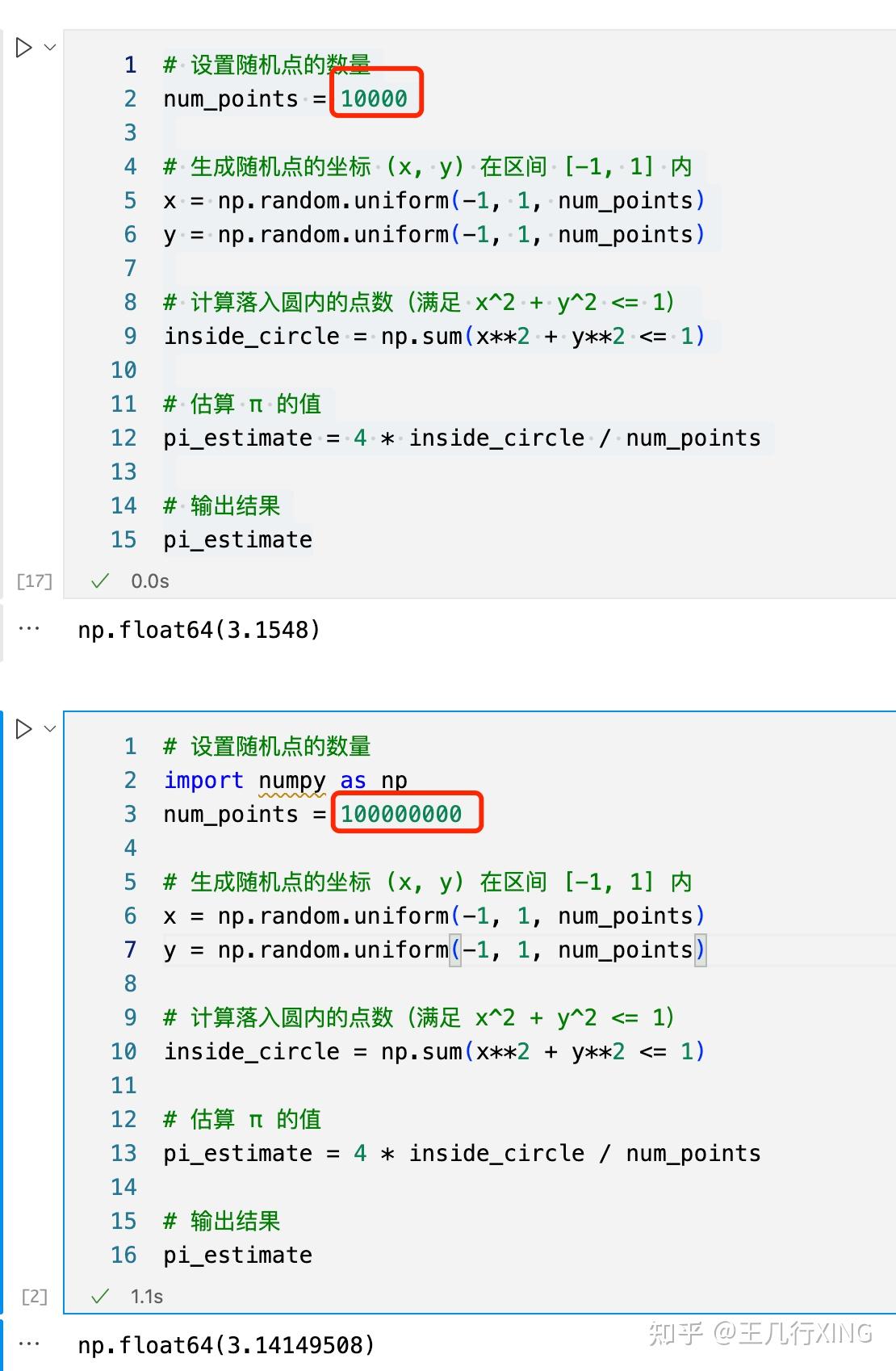Click line 9 inside_circle statement in first cell
The height and width of the screenshot is (1371, 896).
tap(434, 336)
